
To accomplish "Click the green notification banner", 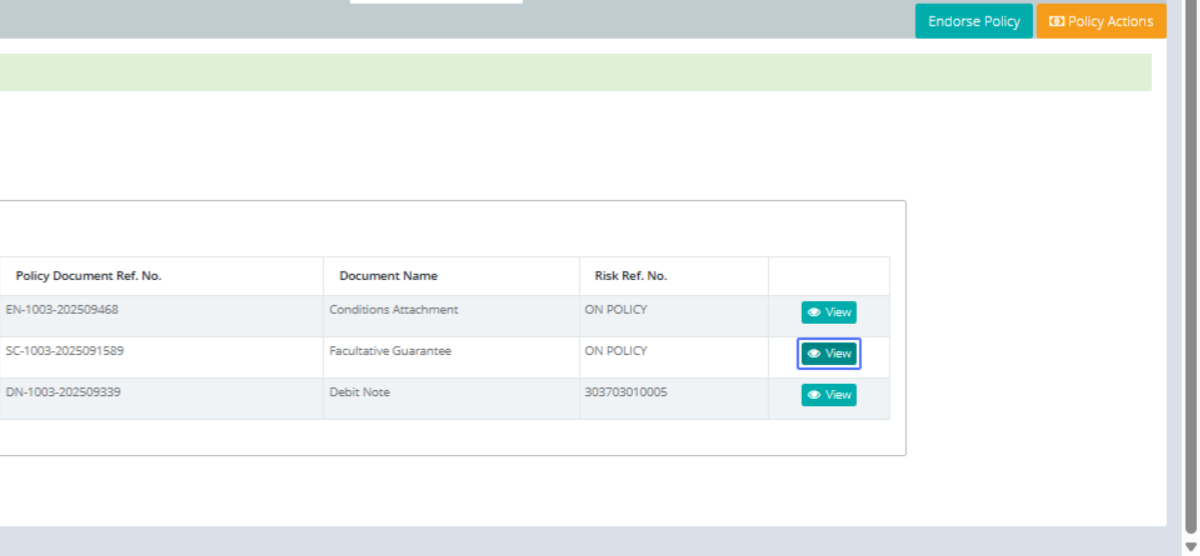I will point(575,72).
